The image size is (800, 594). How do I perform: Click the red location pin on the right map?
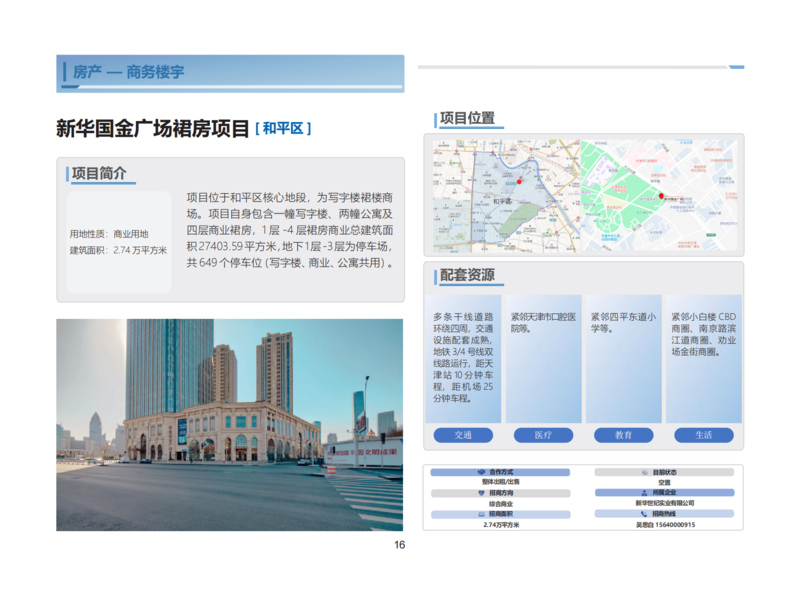click(x=661, y=196)
